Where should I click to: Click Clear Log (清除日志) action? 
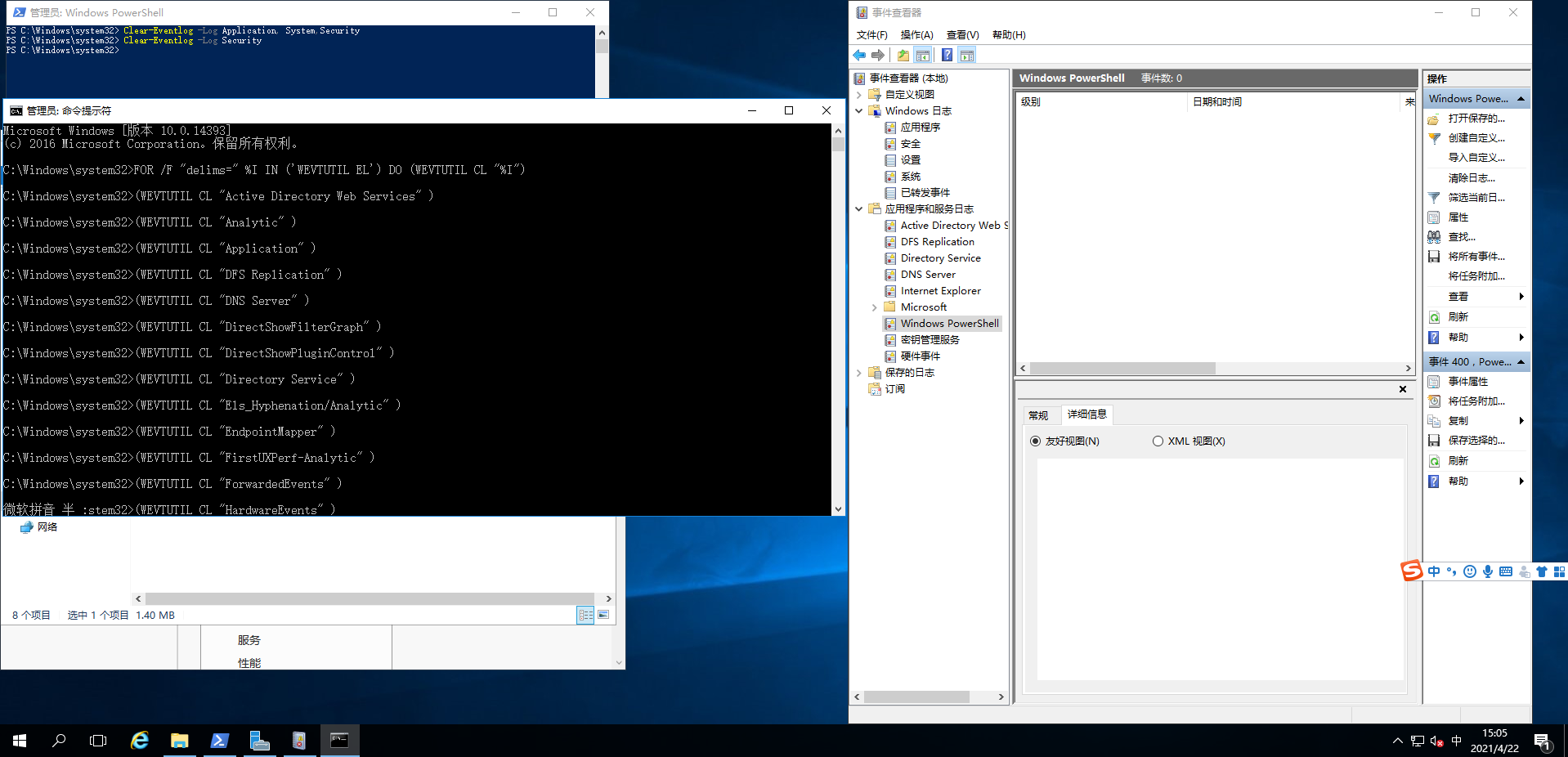1472,178
